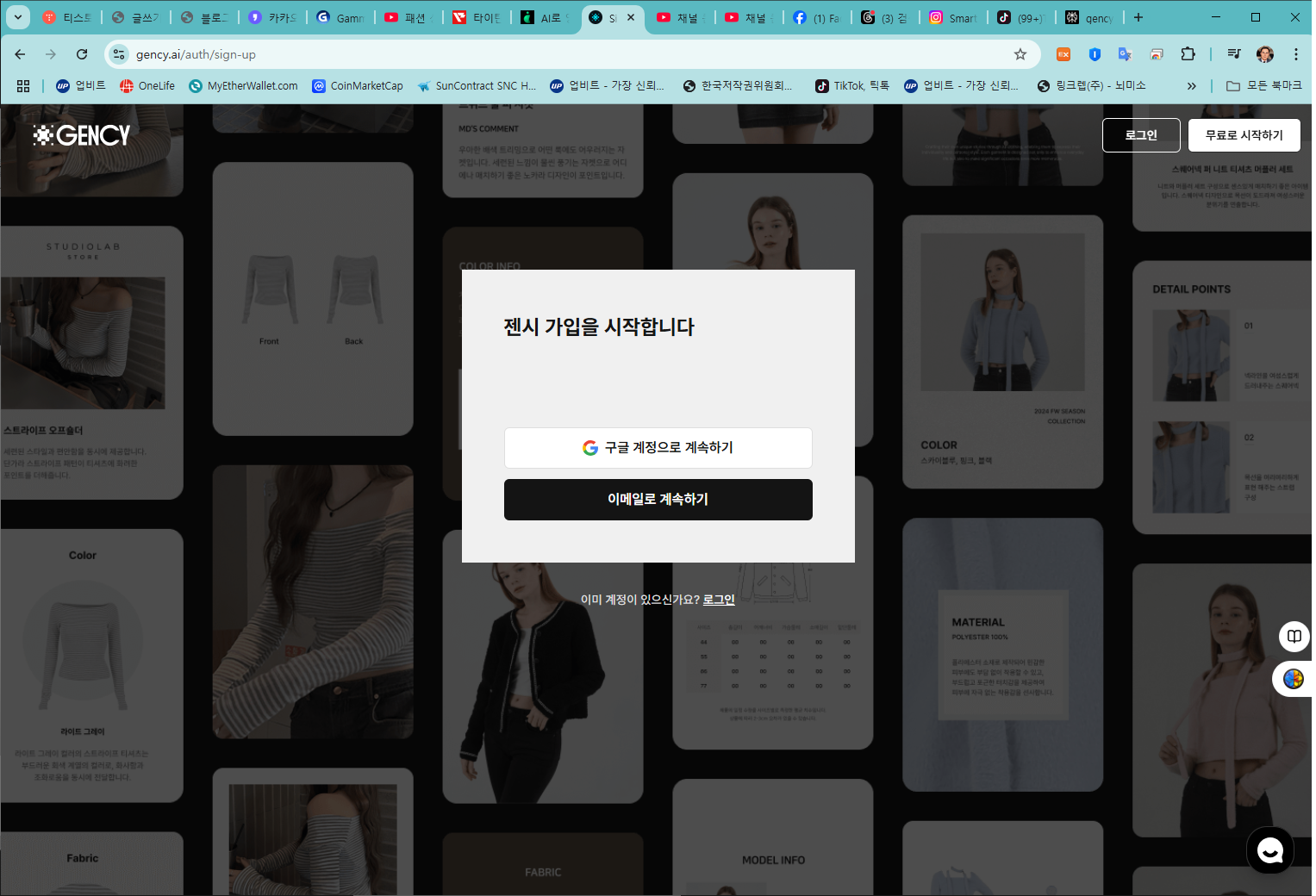Open a new tab with plus button
The image size is (1316, 896).
point(1138,17)
